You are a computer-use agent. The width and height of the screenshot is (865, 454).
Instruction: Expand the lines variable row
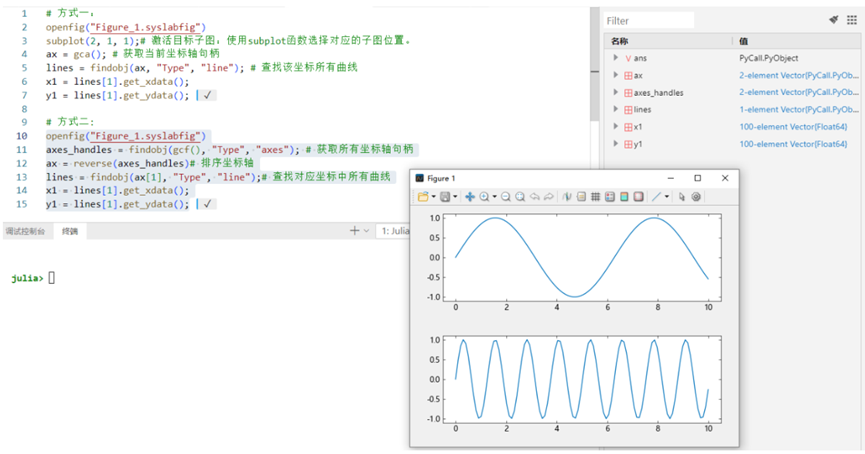pyautogui.click(x=616, y=109)
